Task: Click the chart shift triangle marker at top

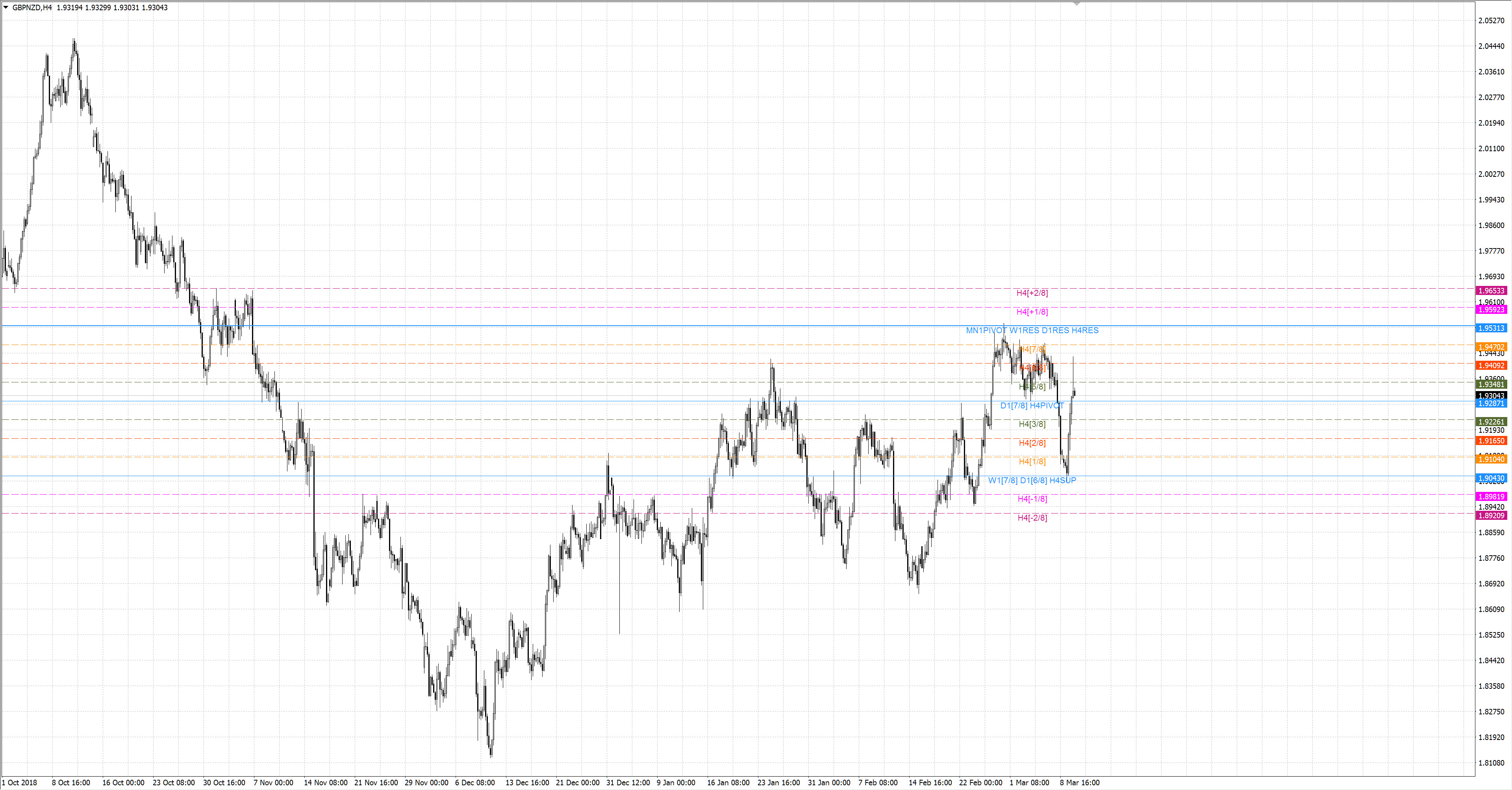Action: 1077,4
